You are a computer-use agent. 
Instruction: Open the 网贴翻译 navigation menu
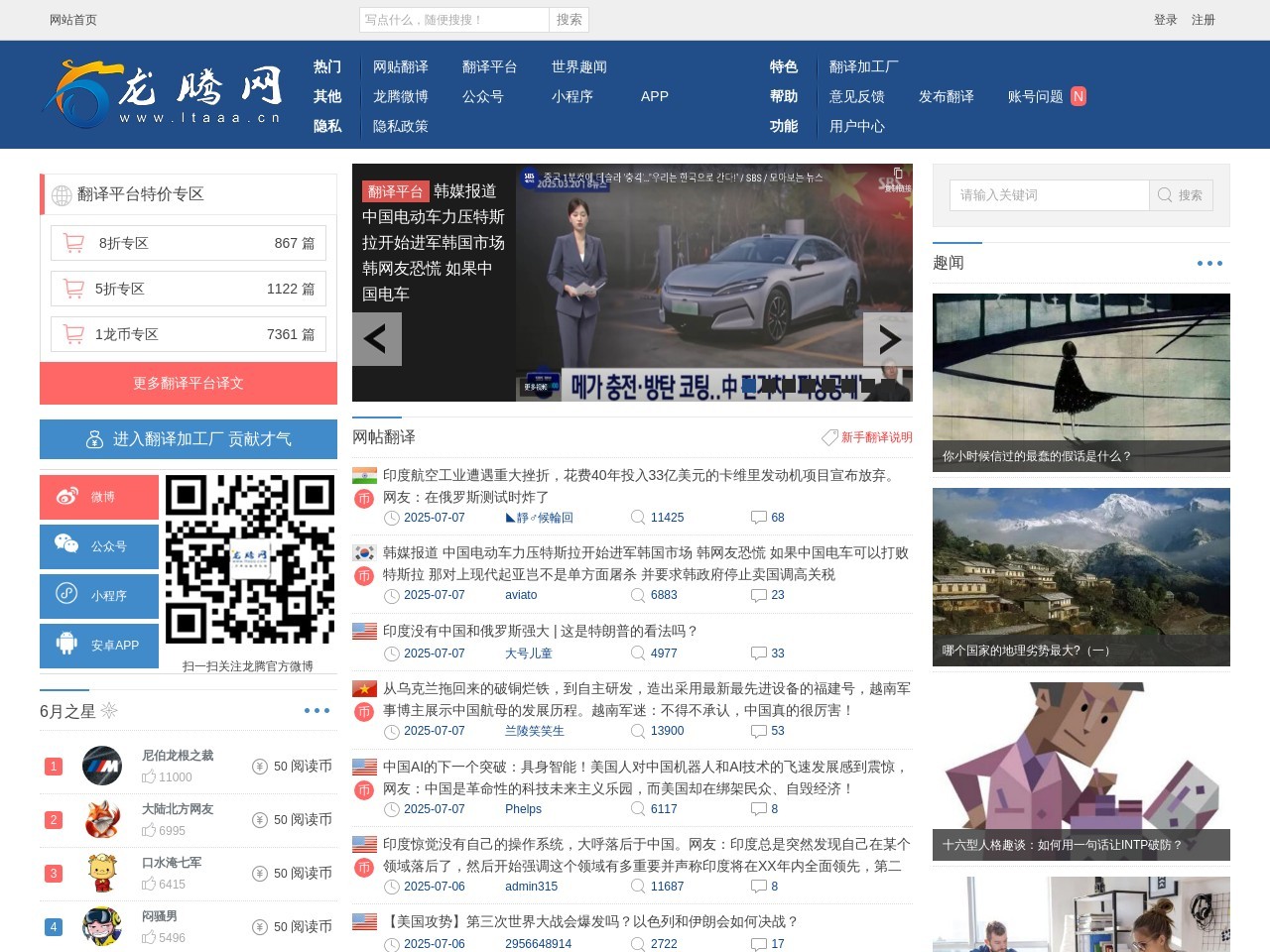401,66
